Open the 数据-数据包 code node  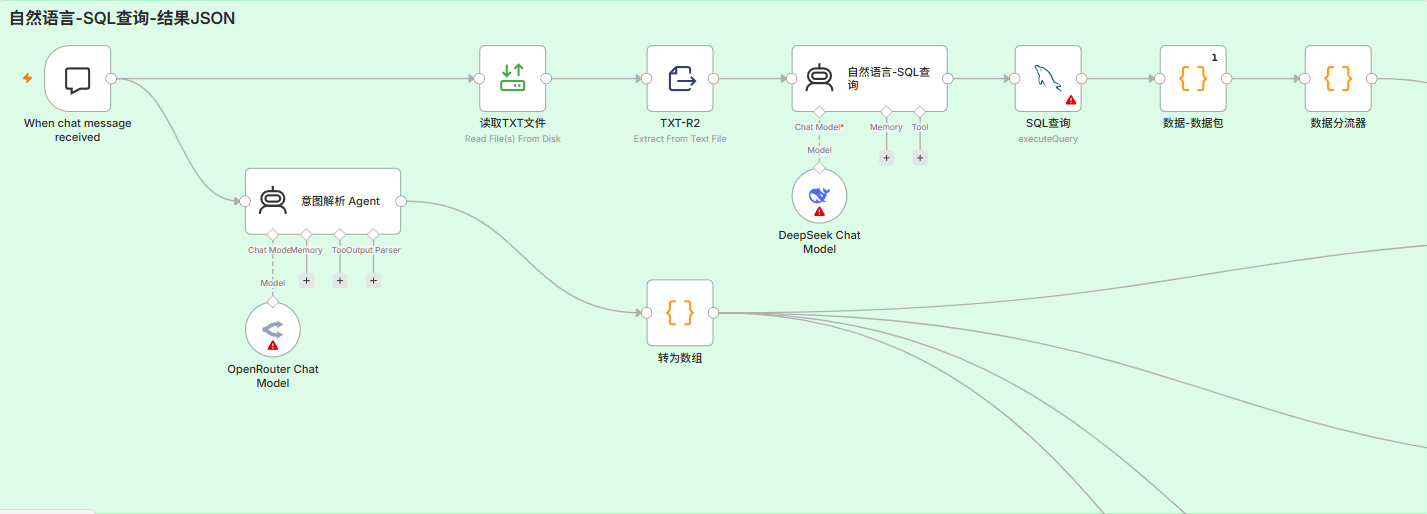coord(1194,79)
